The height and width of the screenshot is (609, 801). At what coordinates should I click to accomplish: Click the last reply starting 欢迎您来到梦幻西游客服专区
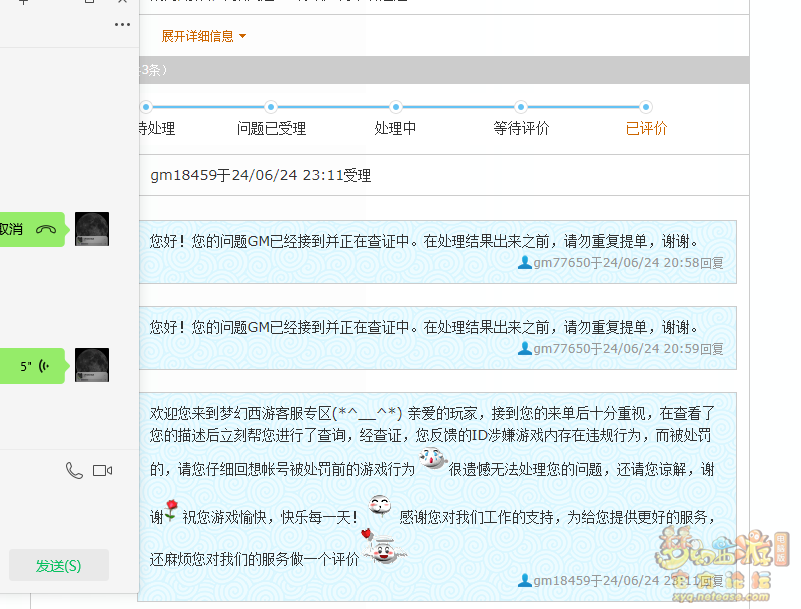click(x=438, y=497)
